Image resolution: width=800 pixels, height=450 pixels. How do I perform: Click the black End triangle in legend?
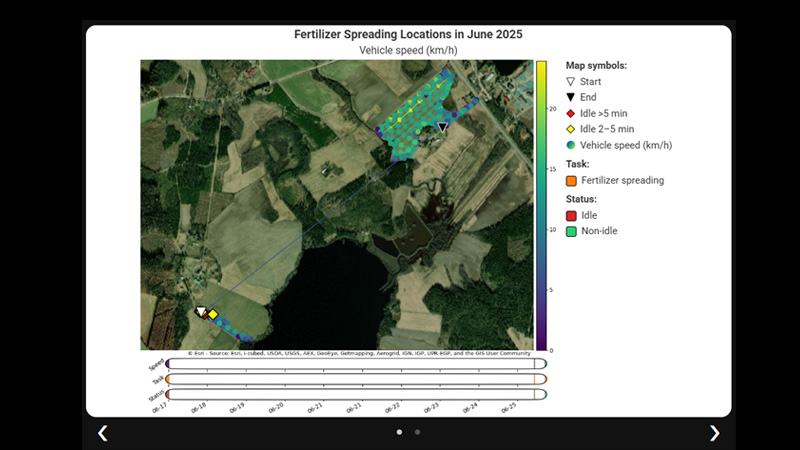pos(571,97)
